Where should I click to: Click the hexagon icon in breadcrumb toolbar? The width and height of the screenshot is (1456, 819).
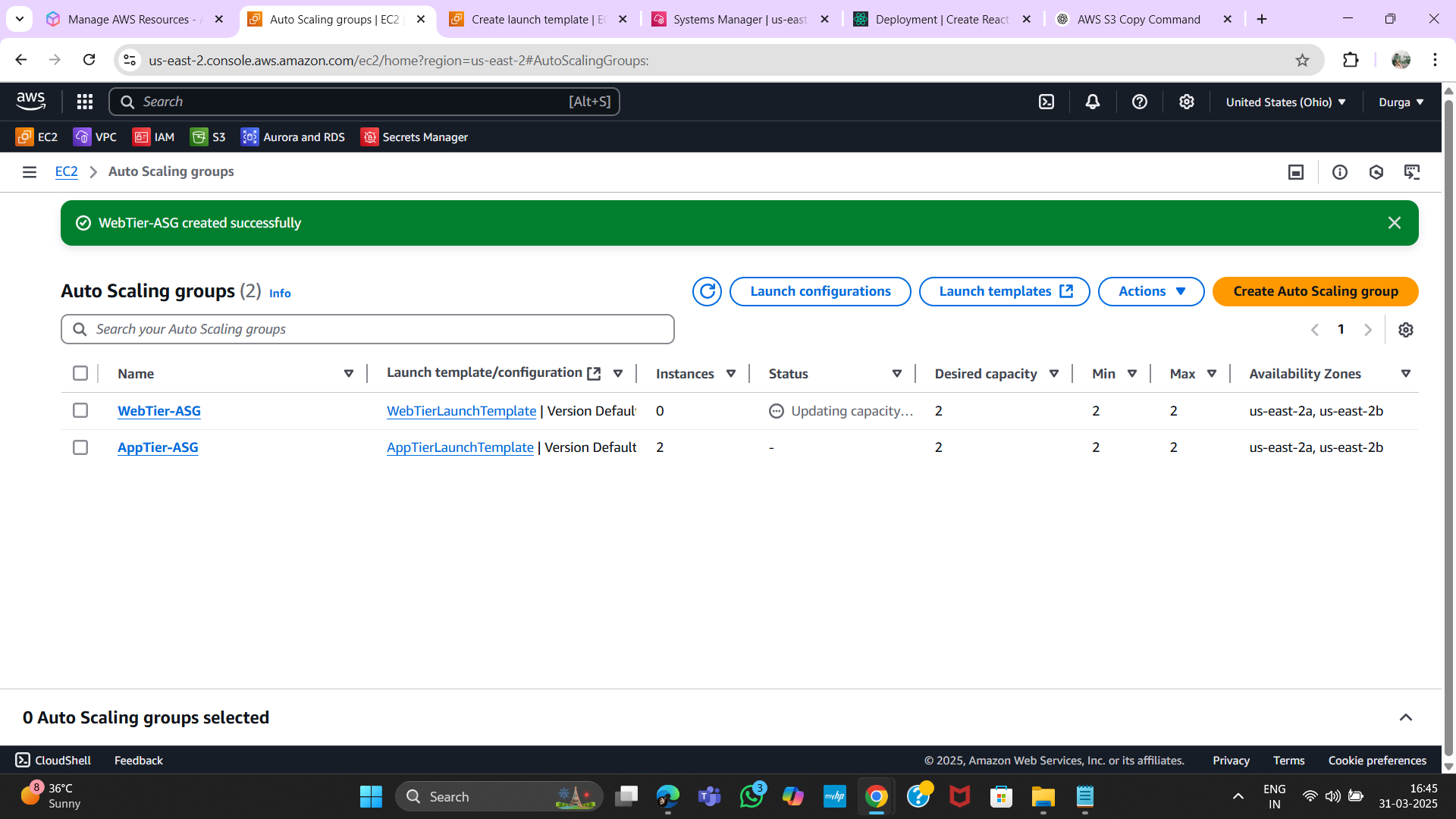pyautogui.click(x=1376, y=172)
